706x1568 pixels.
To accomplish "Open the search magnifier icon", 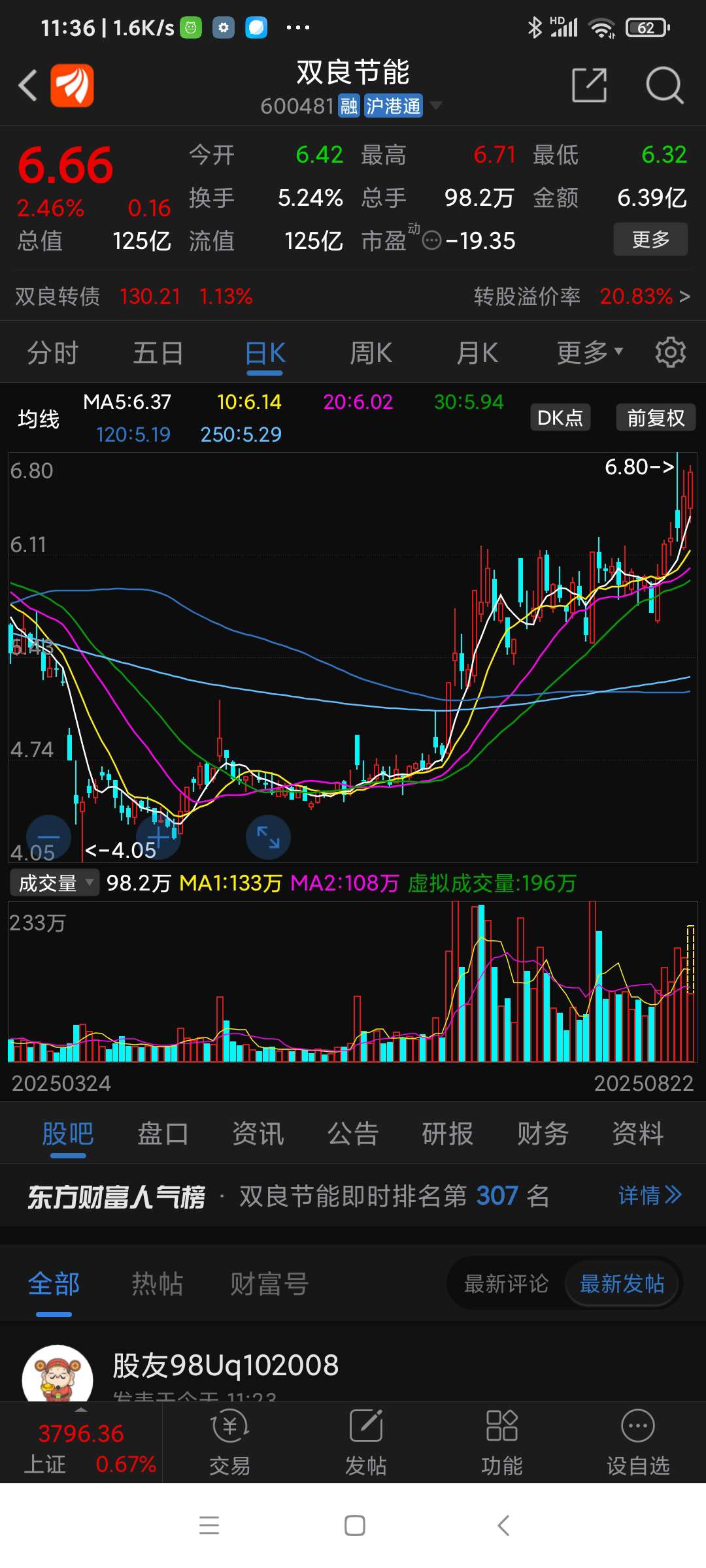I will tap(664, 85).
